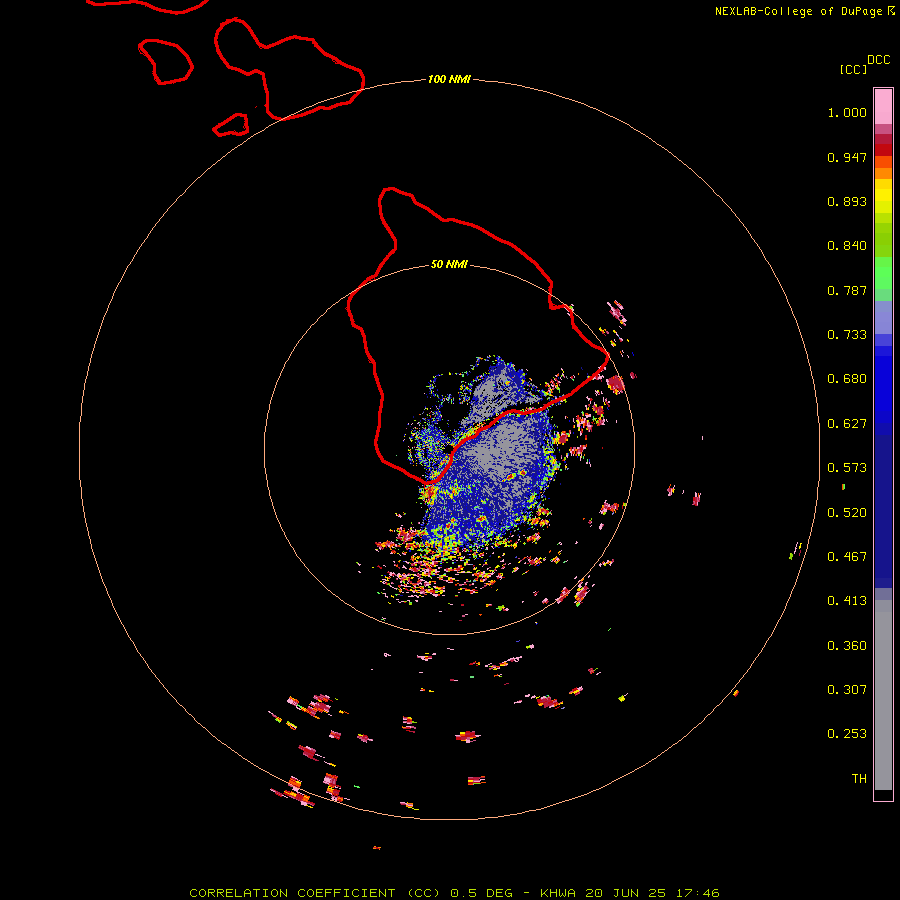Pick the bright green color bar segment

click(883, 273)
